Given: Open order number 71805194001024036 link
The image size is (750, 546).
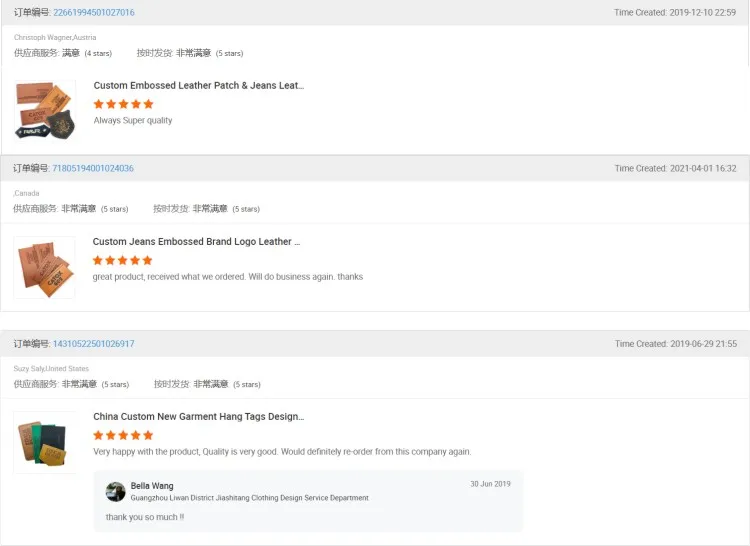Looking at the screenshot, I should click(x=92, y=168).
